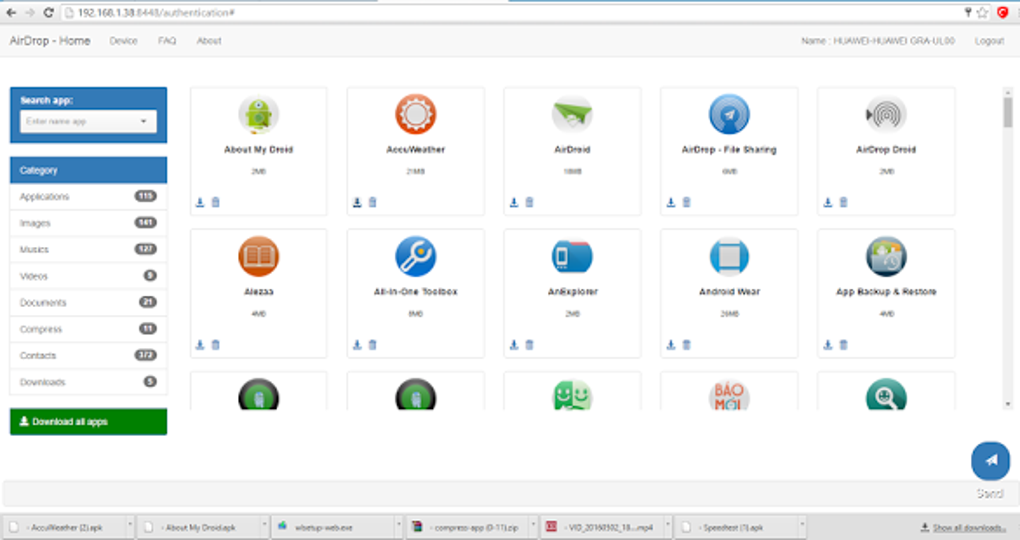
Task: Open the downloaded AccuWeather (2).apk file
Action: pos(62,527)
